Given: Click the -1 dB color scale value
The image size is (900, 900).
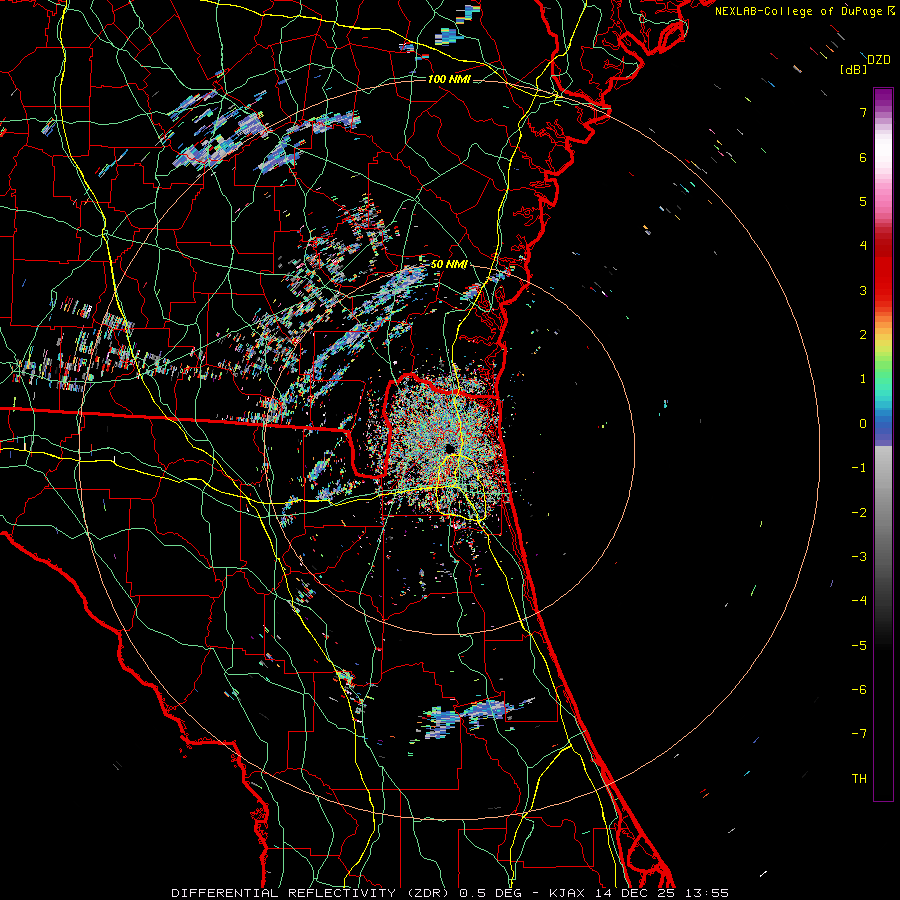Looking at the screenshot, I should tap(859, 468).
